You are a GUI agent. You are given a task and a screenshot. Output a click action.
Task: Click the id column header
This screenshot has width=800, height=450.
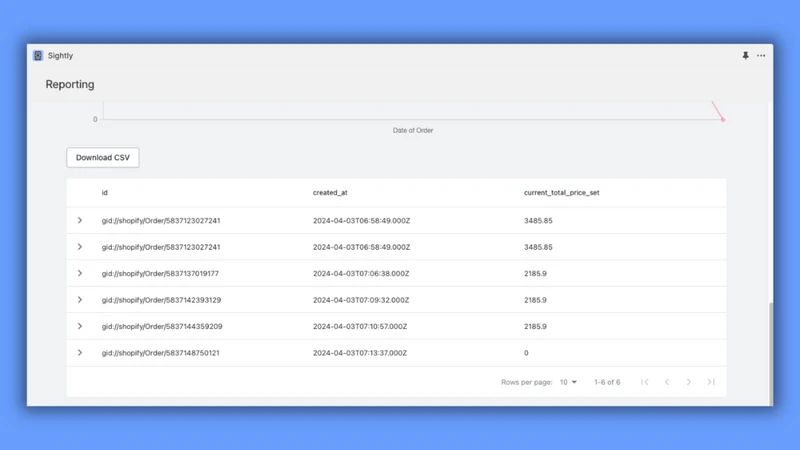point(105,193)
